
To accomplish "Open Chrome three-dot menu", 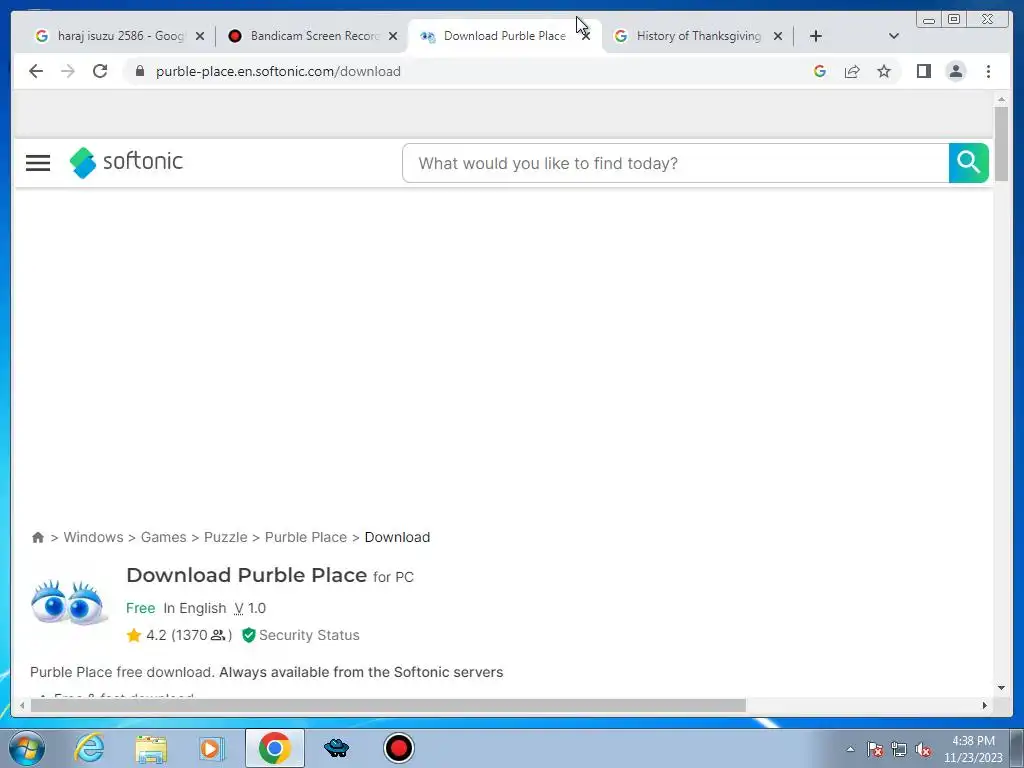I will (988, 71).
